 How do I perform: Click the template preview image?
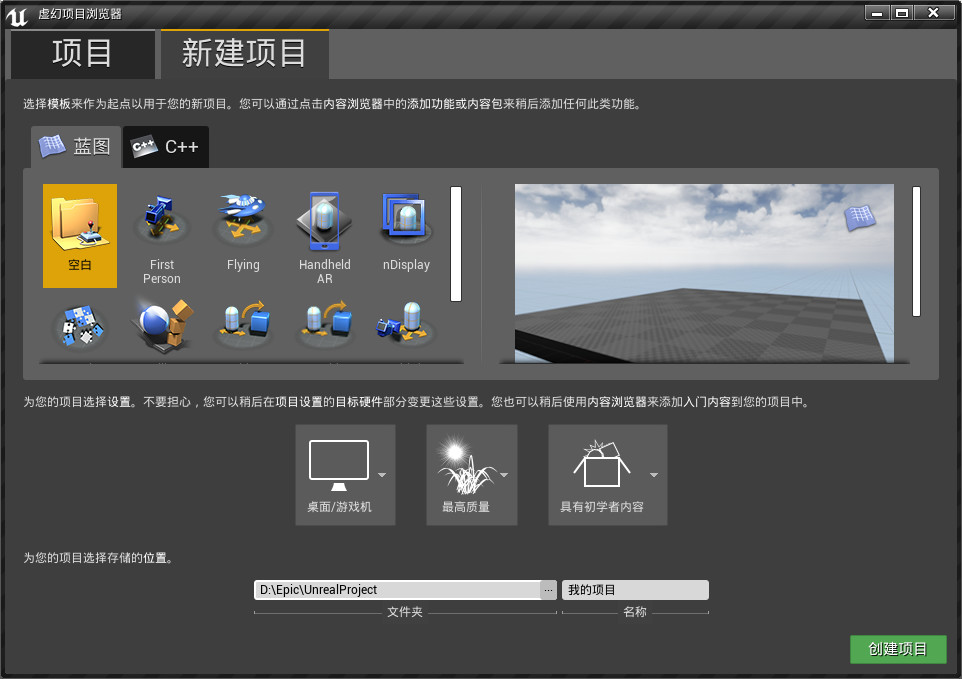[x=704, y=274]
